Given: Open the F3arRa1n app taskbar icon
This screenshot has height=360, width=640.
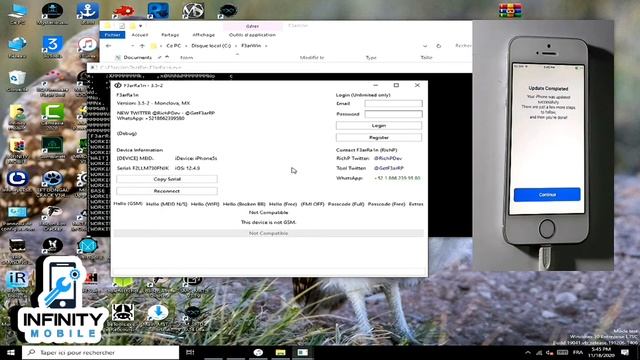Looking at the screenshot, I should coord(302,352).
